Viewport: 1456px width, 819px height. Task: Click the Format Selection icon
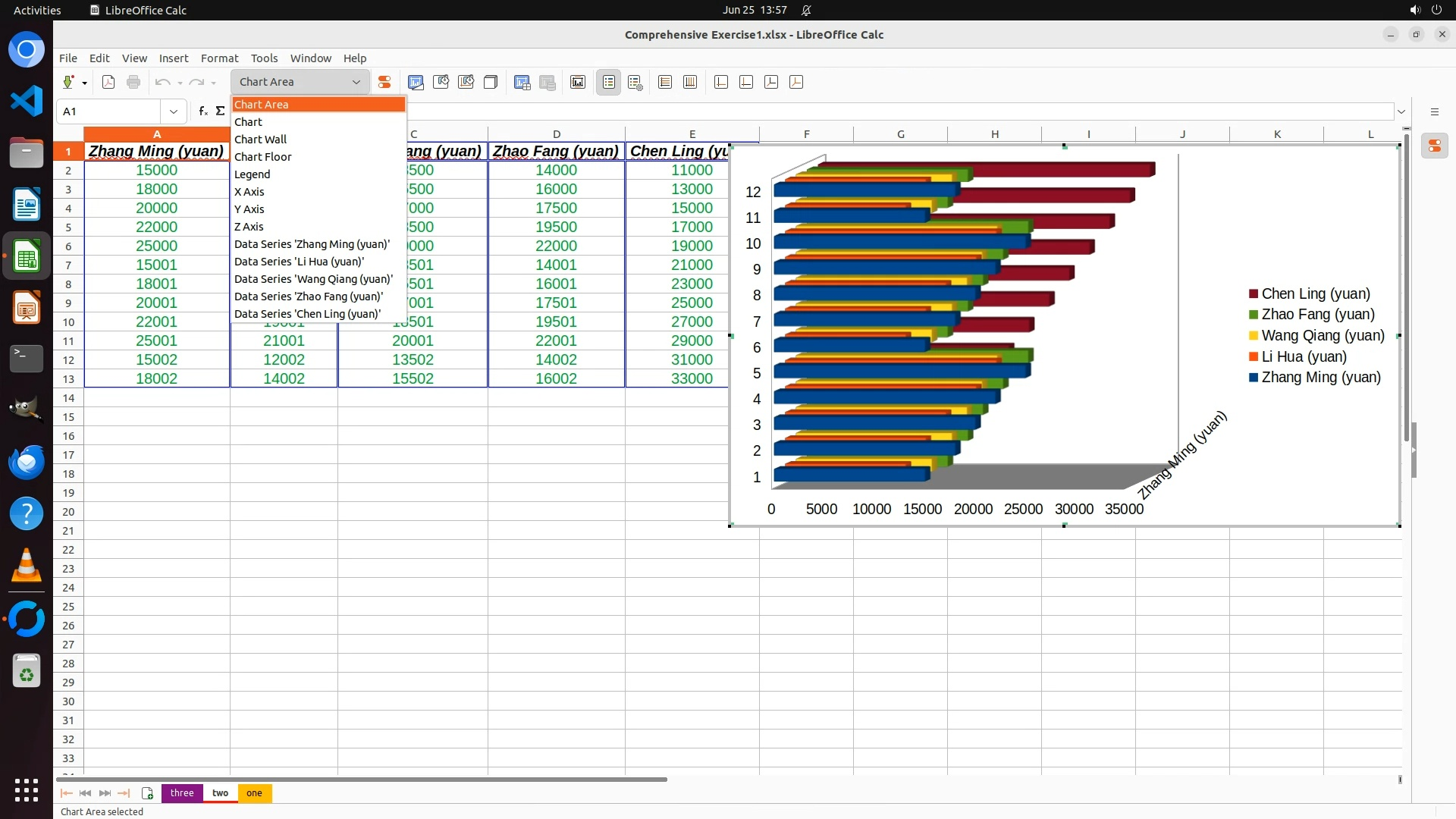click(384, 82)
